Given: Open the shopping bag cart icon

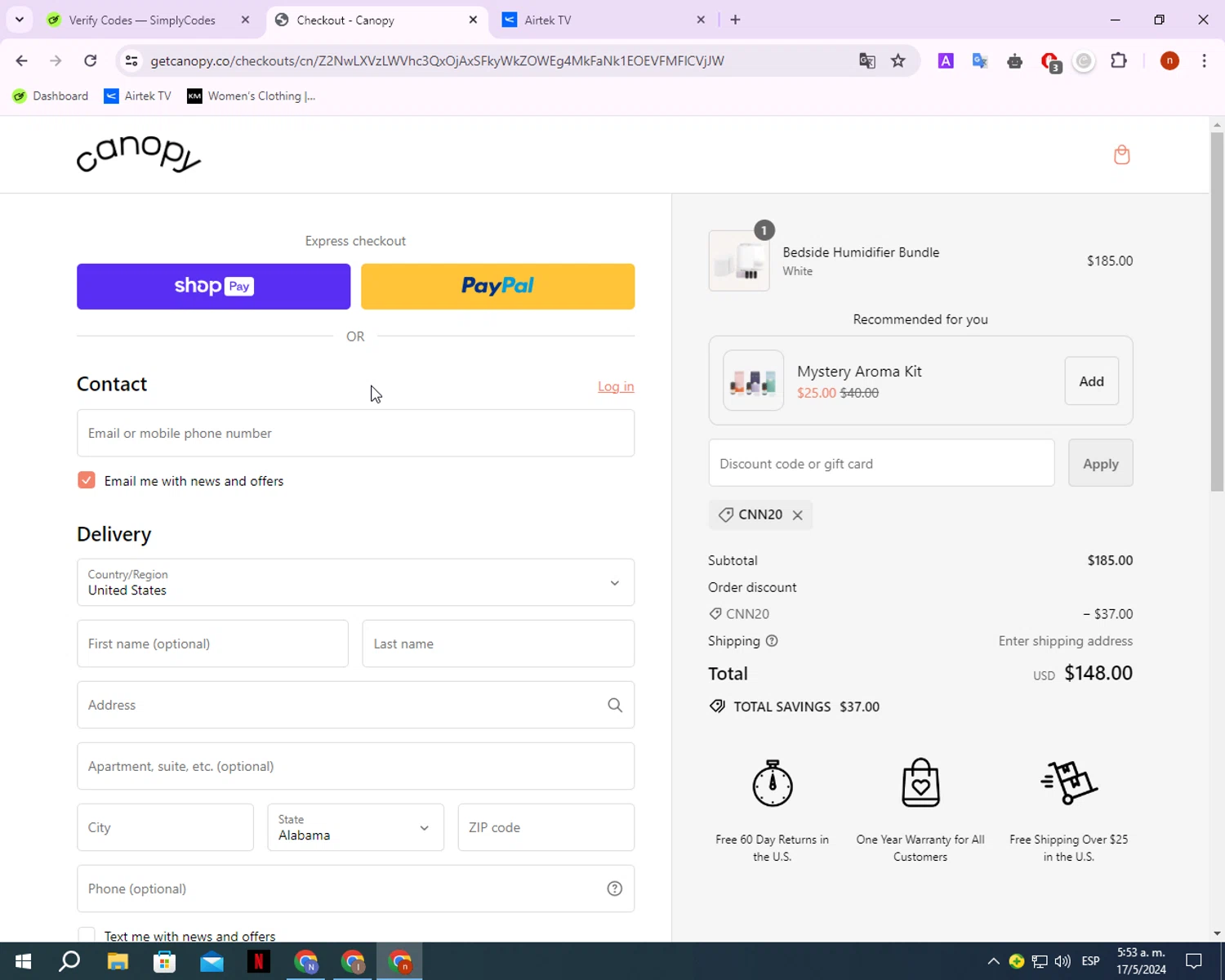Looking at the screenshot, I should coord(1121,154).
